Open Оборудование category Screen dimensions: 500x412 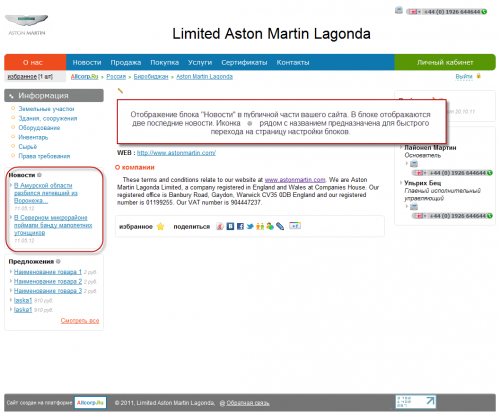(x=39, y=128)
